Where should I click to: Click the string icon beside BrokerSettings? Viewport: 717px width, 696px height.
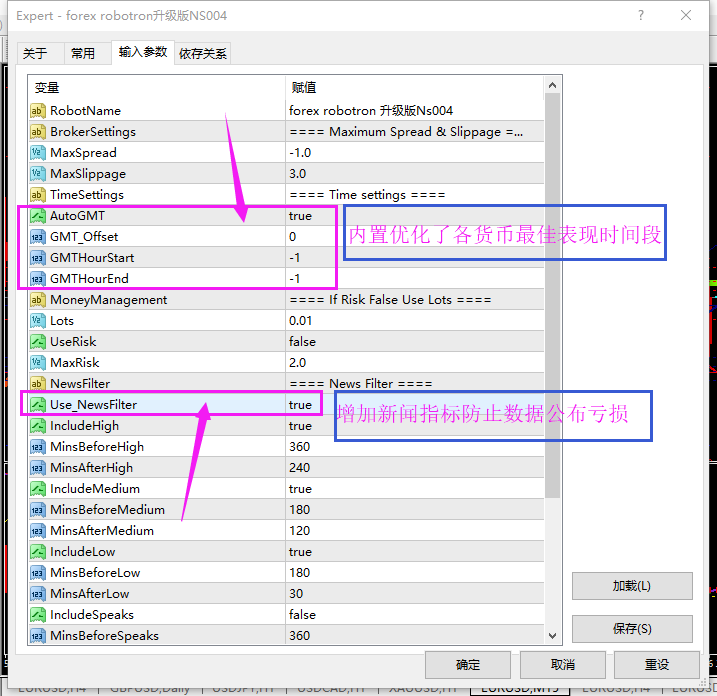(x=37, y=132)
